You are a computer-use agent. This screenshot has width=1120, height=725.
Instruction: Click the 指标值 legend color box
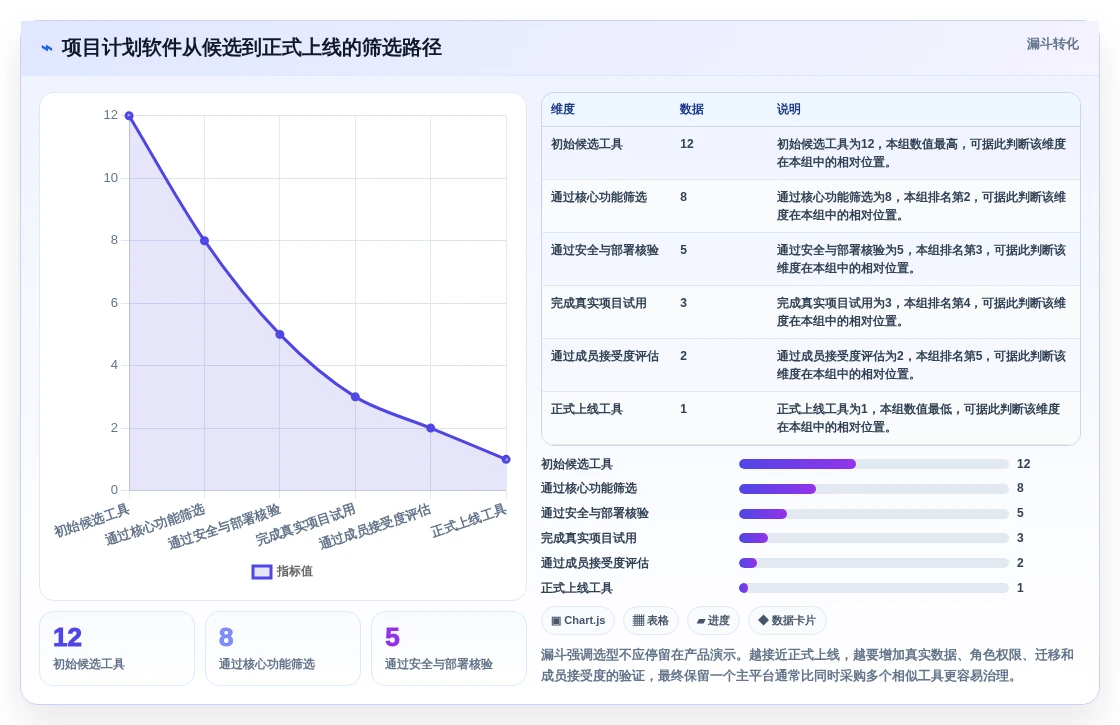262,571
